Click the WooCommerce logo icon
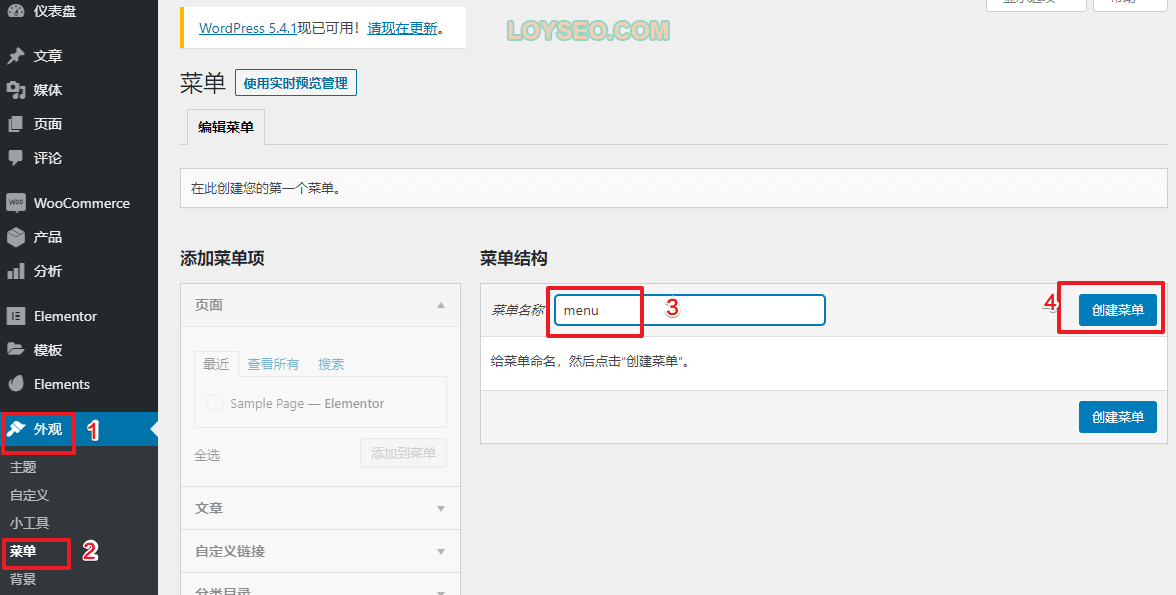 (16, 203)
